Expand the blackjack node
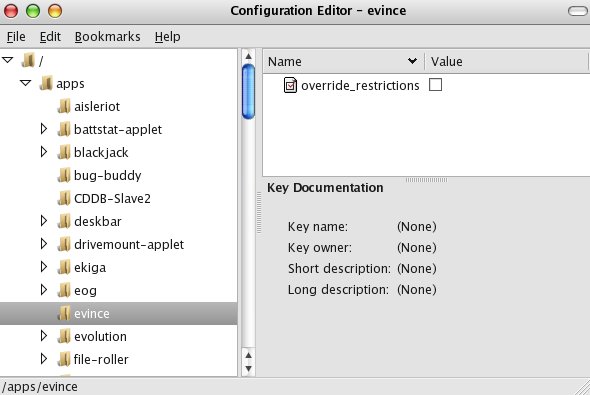The image size is (590, 395). tap(44, 152)
